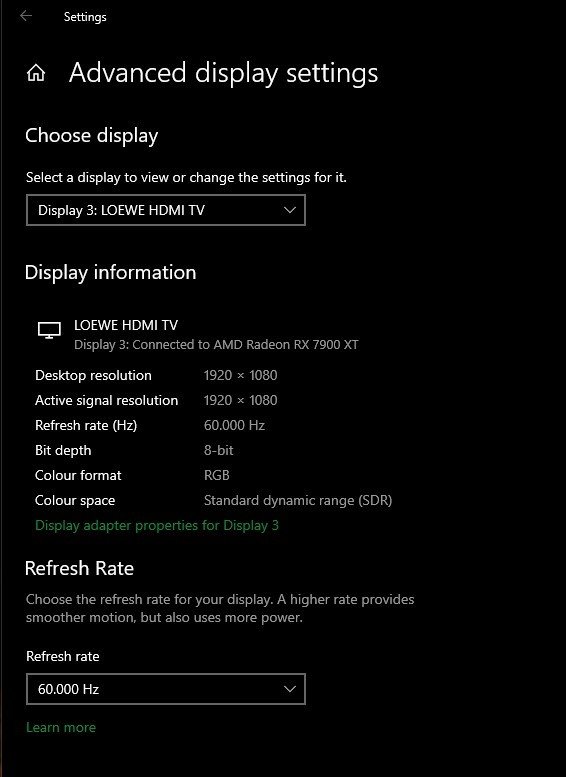Open the Display 3: LOEWE HDMI TV dropdown
The height and width of the screenshot is (777, 566).
pyautogui.click(x=166, y=210)
